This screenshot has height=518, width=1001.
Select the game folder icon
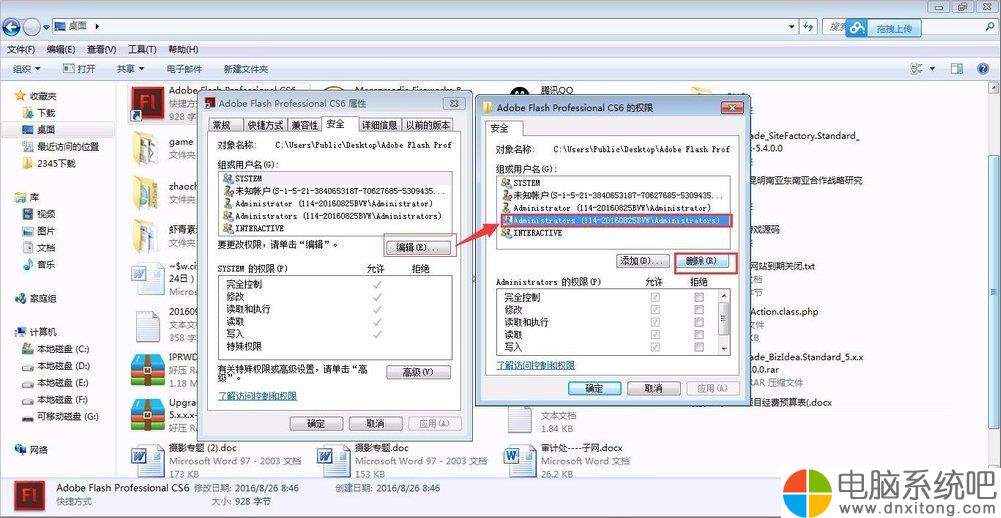pyautogui.click(x=145, y=148)
